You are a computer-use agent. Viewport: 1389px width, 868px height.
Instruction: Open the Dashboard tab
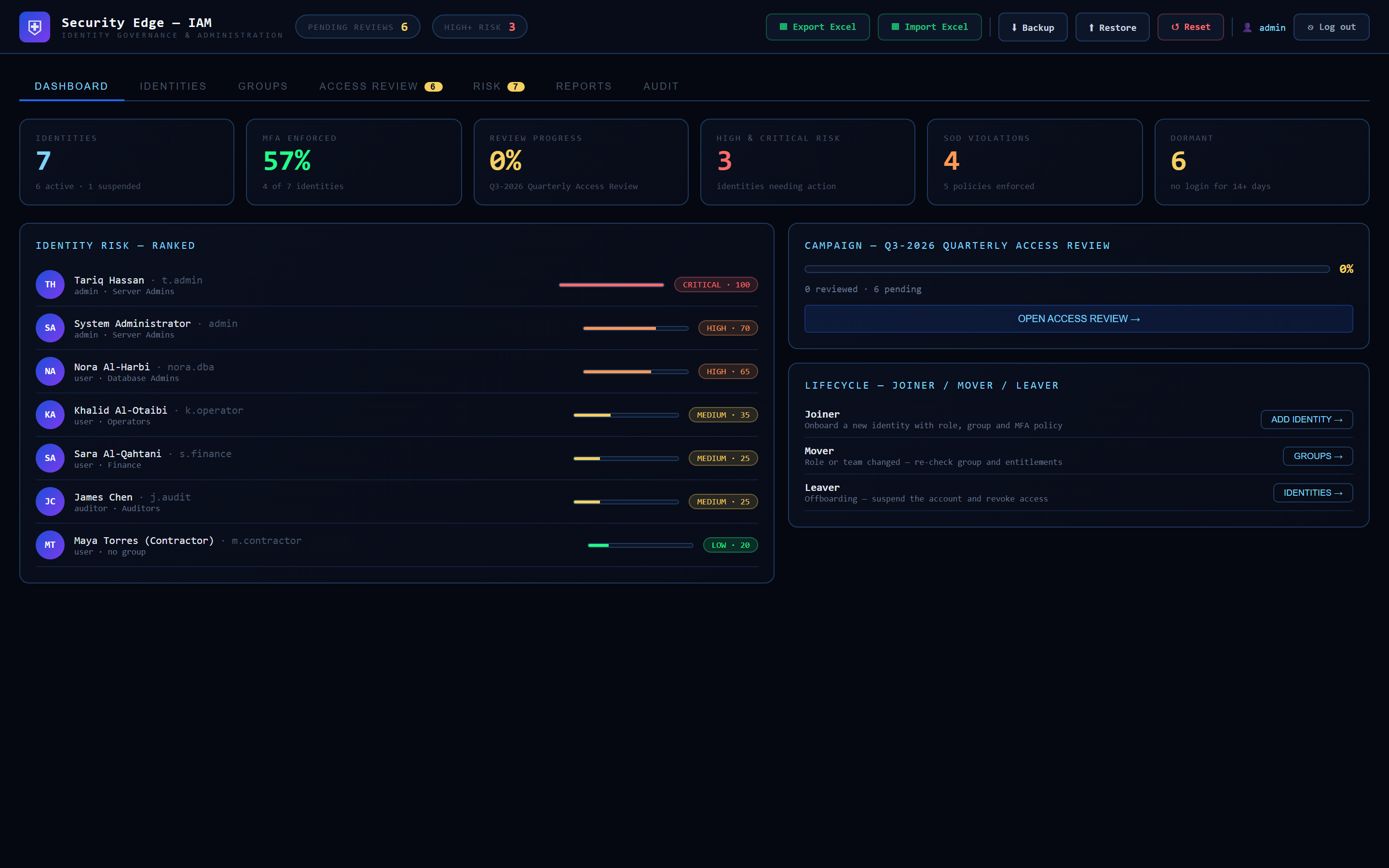[72, 86]
